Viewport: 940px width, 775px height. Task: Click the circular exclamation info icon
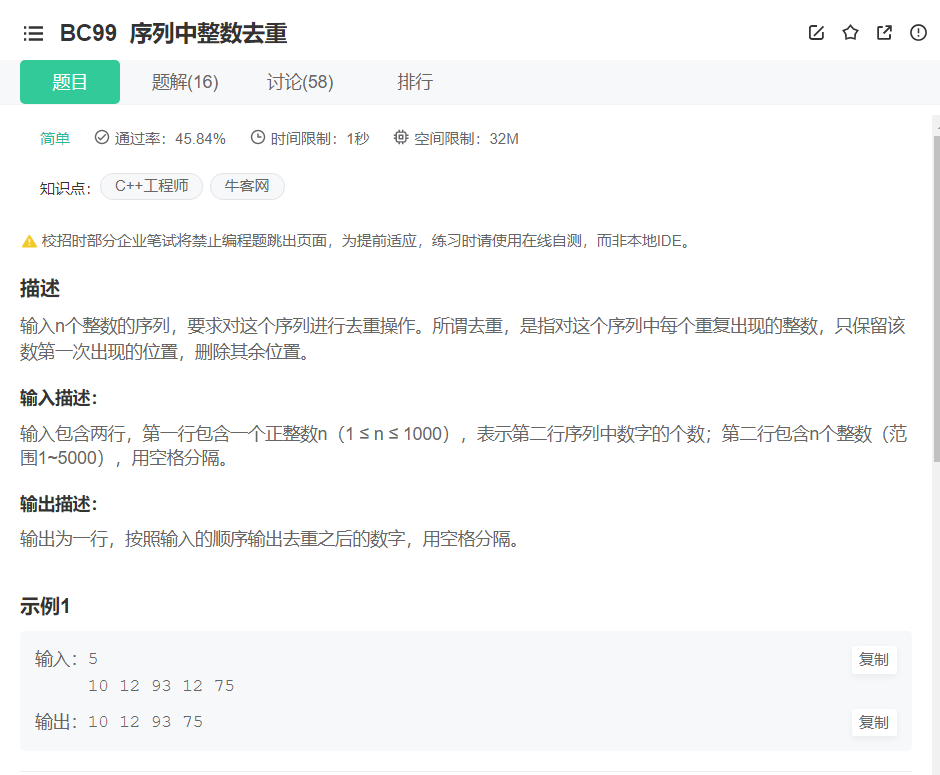pyautogui.click(x=917, y=32)
